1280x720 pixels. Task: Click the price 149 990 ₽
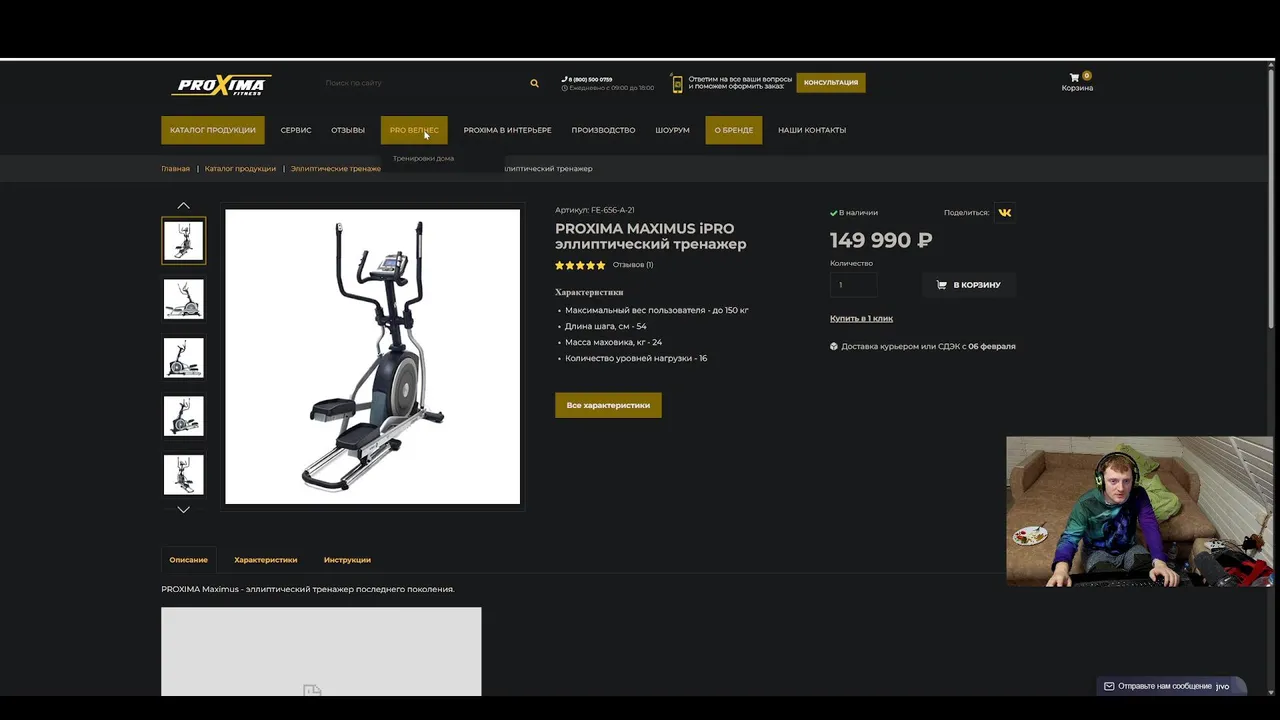881,240
